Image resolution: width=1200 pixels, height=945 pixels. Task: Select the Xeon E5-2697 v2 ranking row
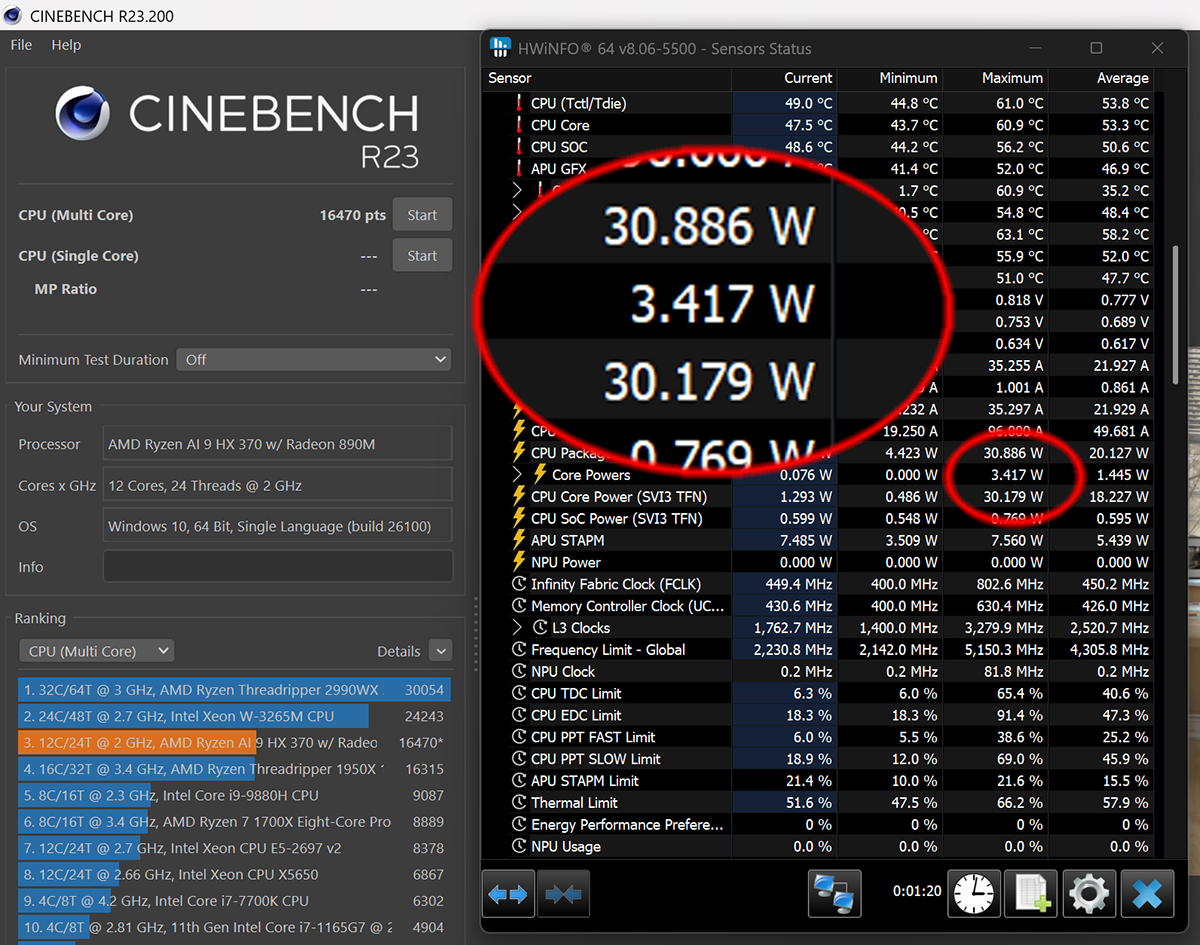click(x=235, y=847)
